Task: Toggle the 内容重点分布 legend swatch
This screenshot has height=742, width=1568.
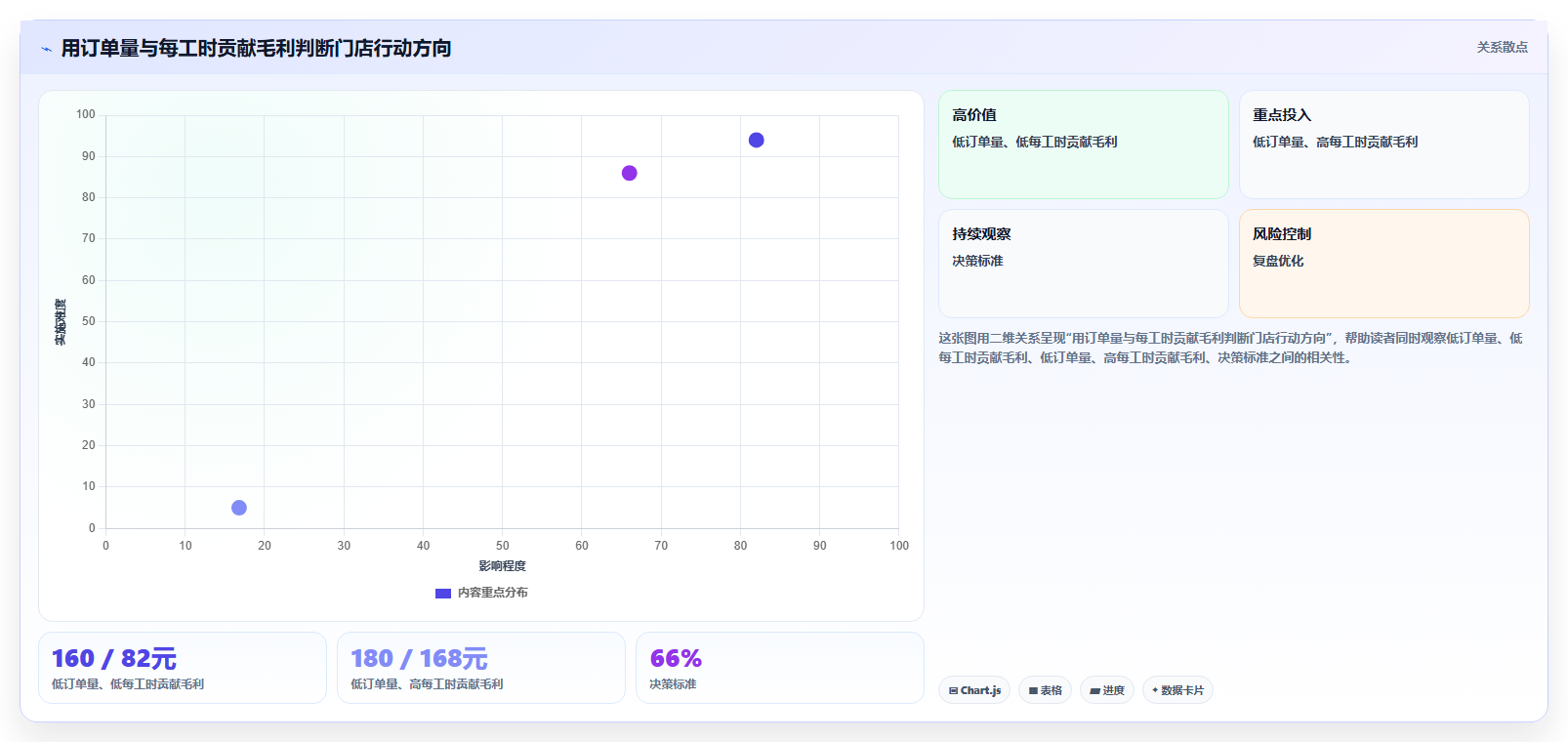Action: point(443,593)
